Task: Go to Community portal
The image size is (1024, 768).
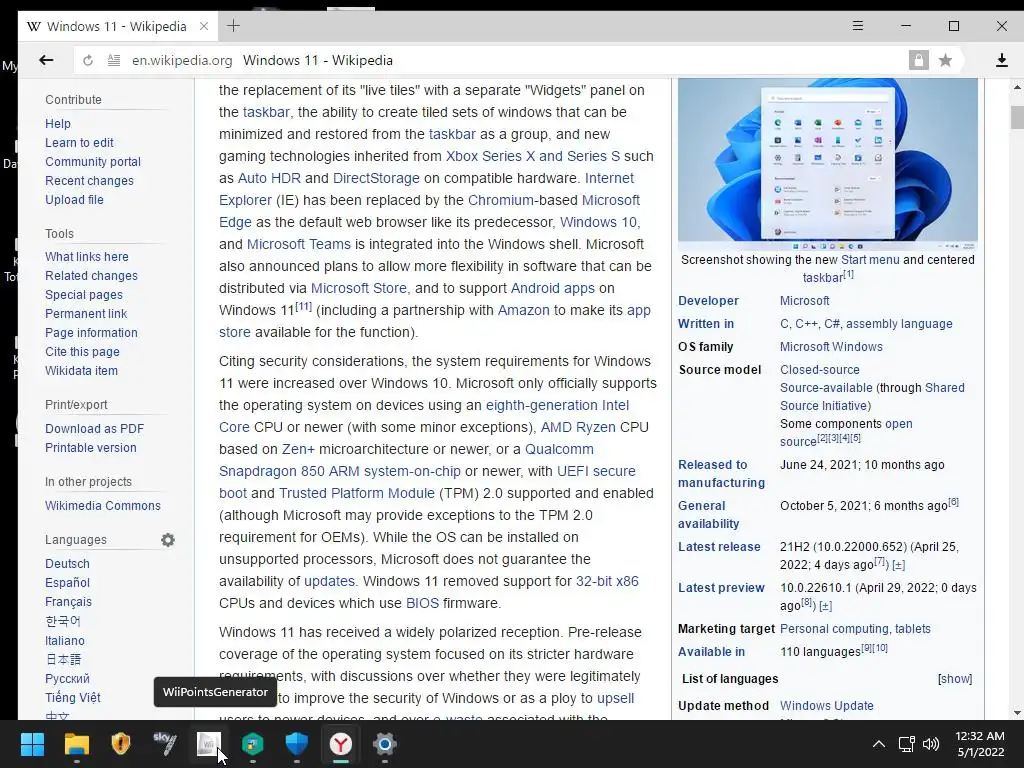Action: click(93, 161)
